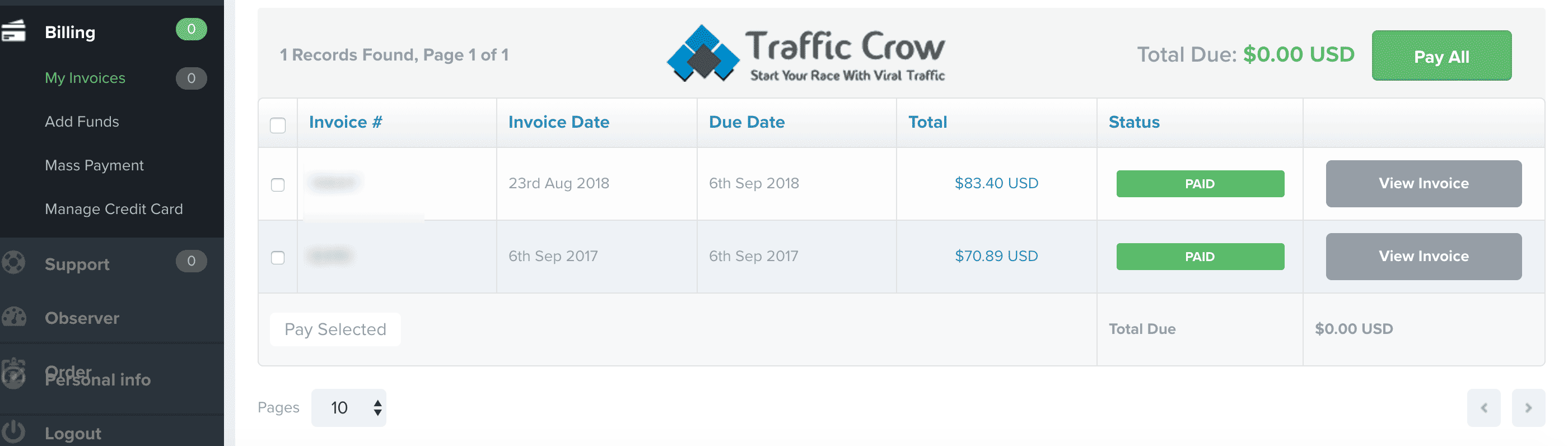Check the 23rd Aug 2018 invoice checkbox
Image resolution: width=1568 pixels, height=446 pixels.
(278, 184)
